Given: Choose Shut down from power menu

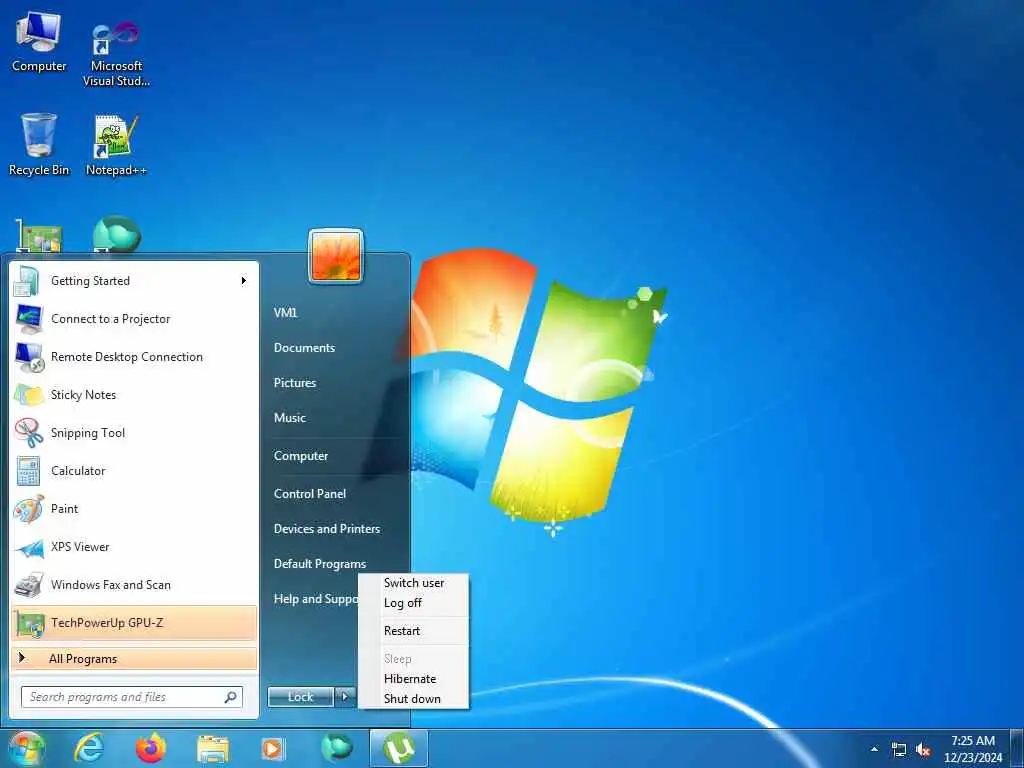Looking at the screenshot, I should [x=414, y=699].
